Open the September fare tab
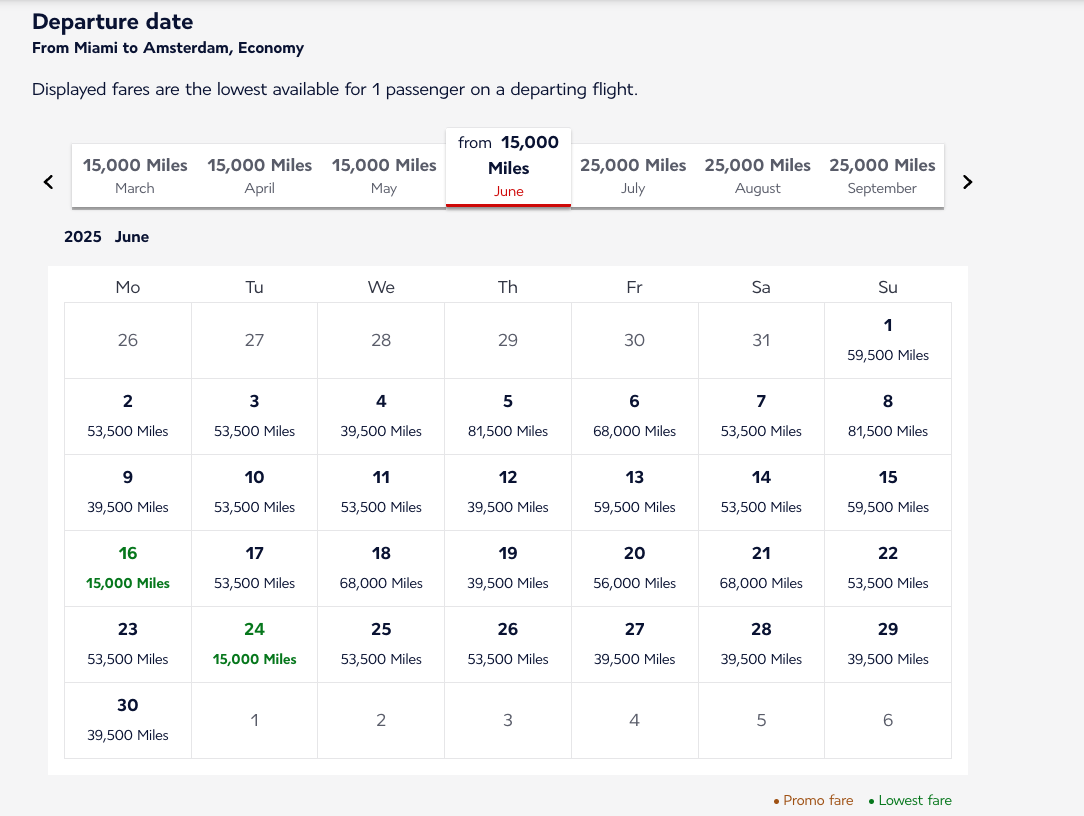 pos(882,175)
